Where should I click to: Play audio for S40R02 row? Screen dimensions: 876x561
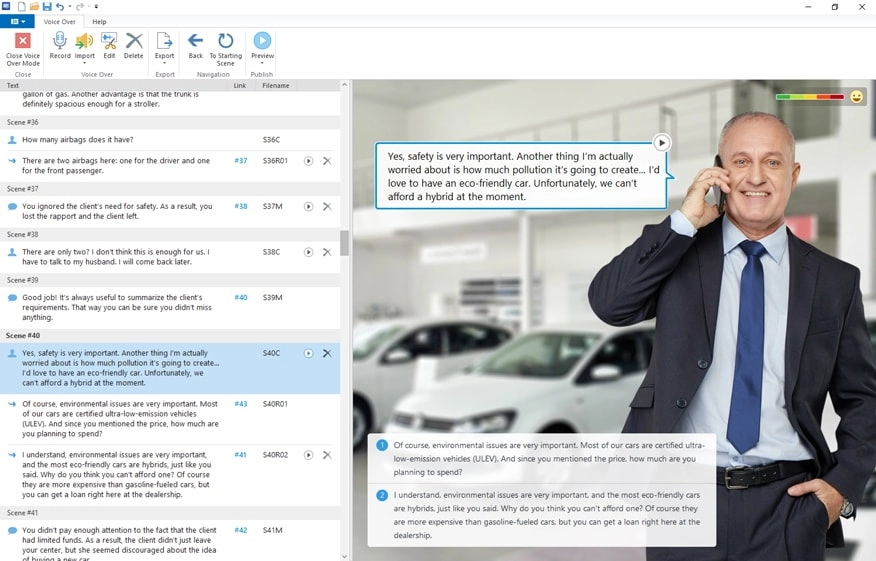point(308,455)
